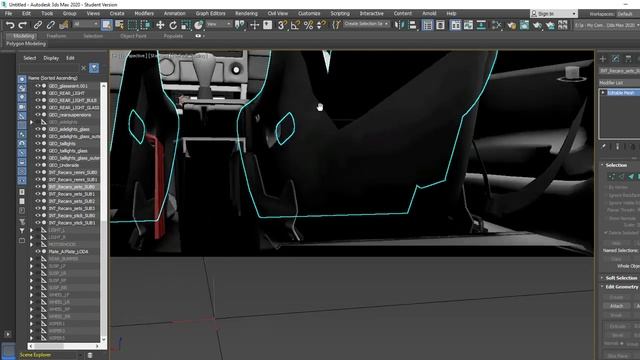Open the Graph Editors menu
This screenshot has width=640, height=360.
point(210,13)
